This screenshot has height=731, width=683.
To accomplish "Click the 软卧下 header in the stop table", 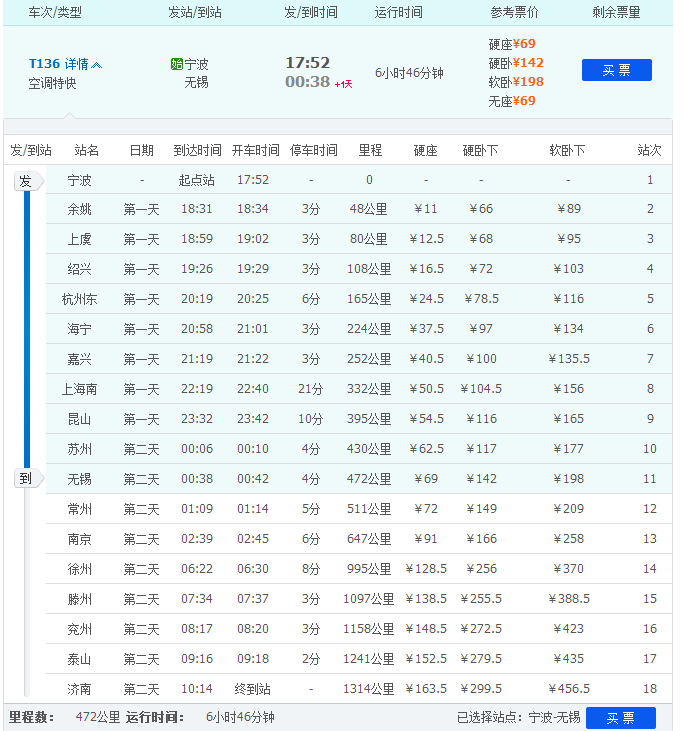I will pos(567,150).
